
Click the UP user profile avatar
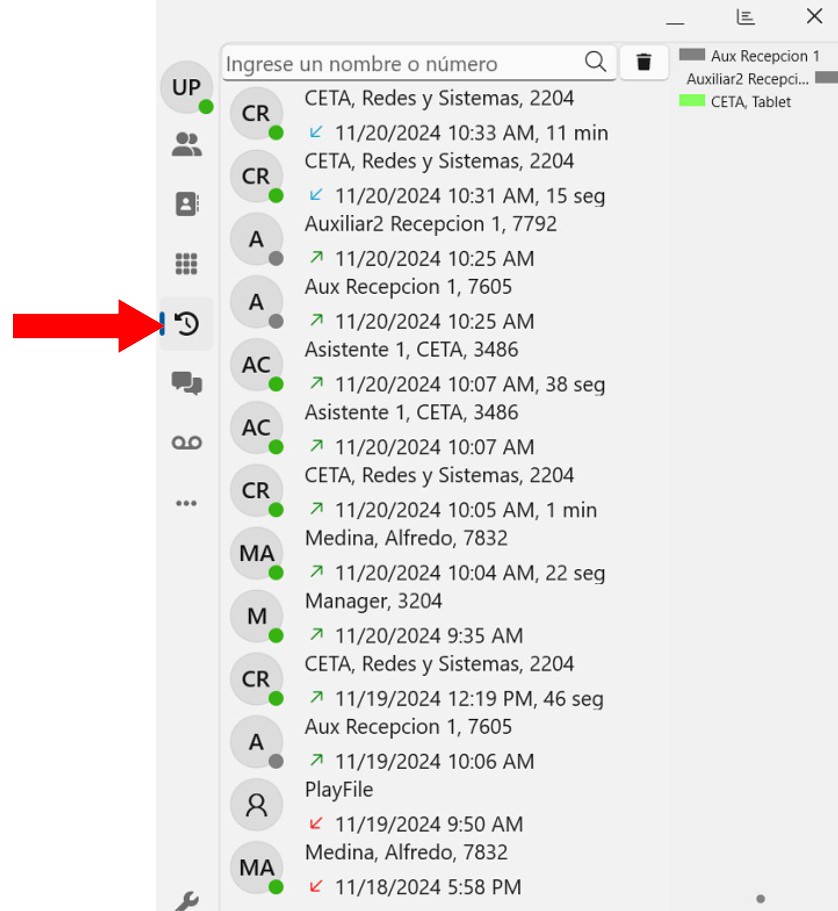pyautogui.click(x=186, y=88)
